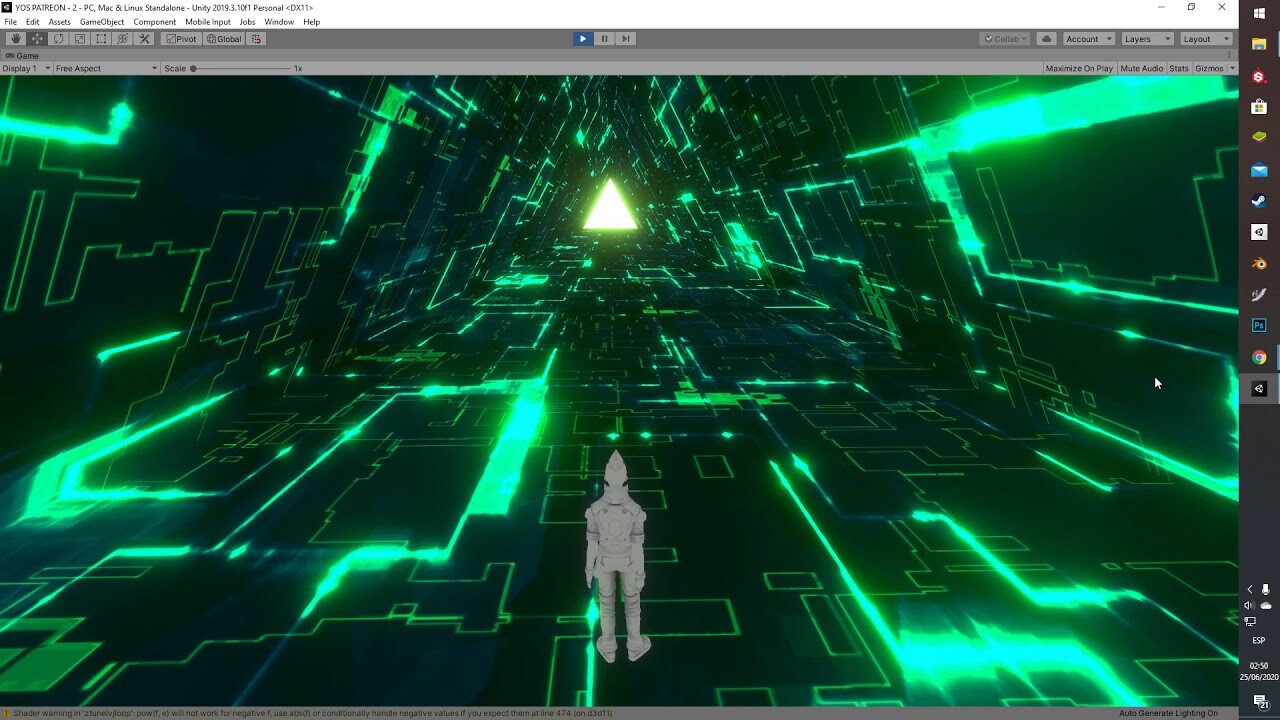
Task: Activate the Move tool
Action: [x=36, y=38]
